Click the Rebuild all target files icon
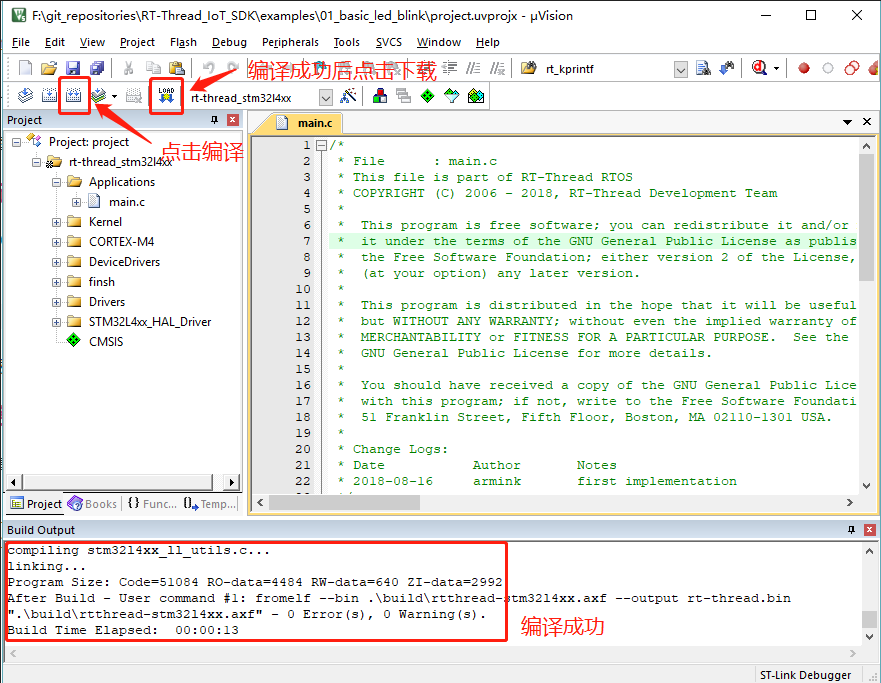The width and height of the screenshot is (881, 683). pyautogui.click(x=74, y=96)
